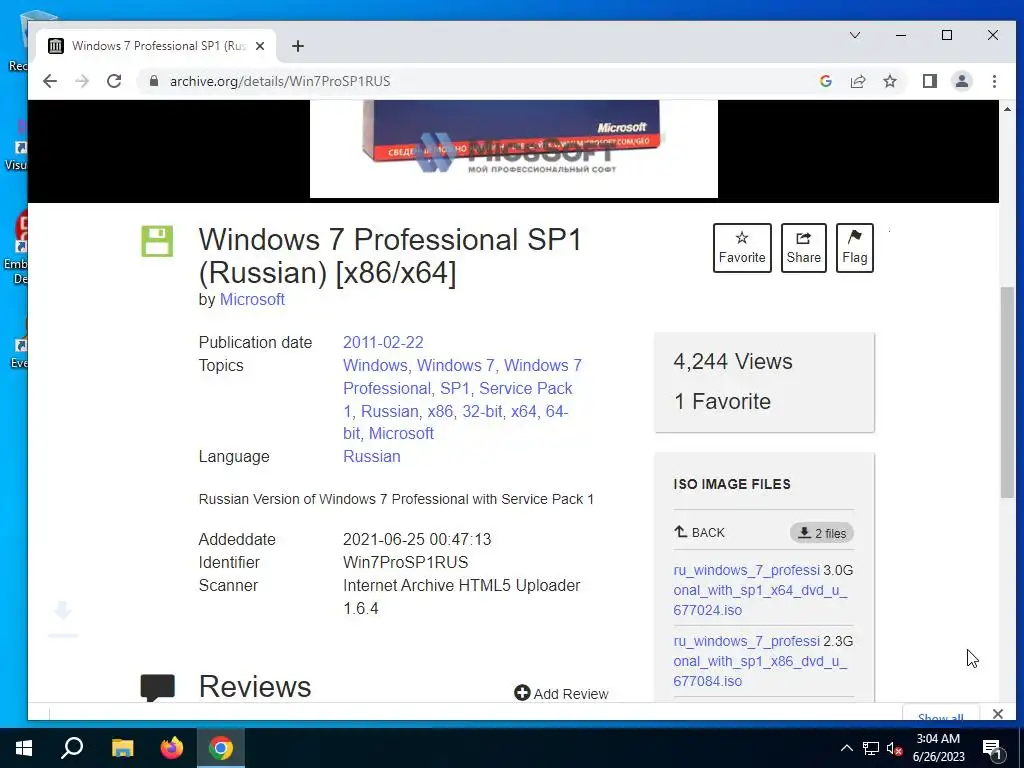Open the Google icon in the address bar
This screenshot has width=1024, height=768.
pyautogui.click(x=825, y=81)
